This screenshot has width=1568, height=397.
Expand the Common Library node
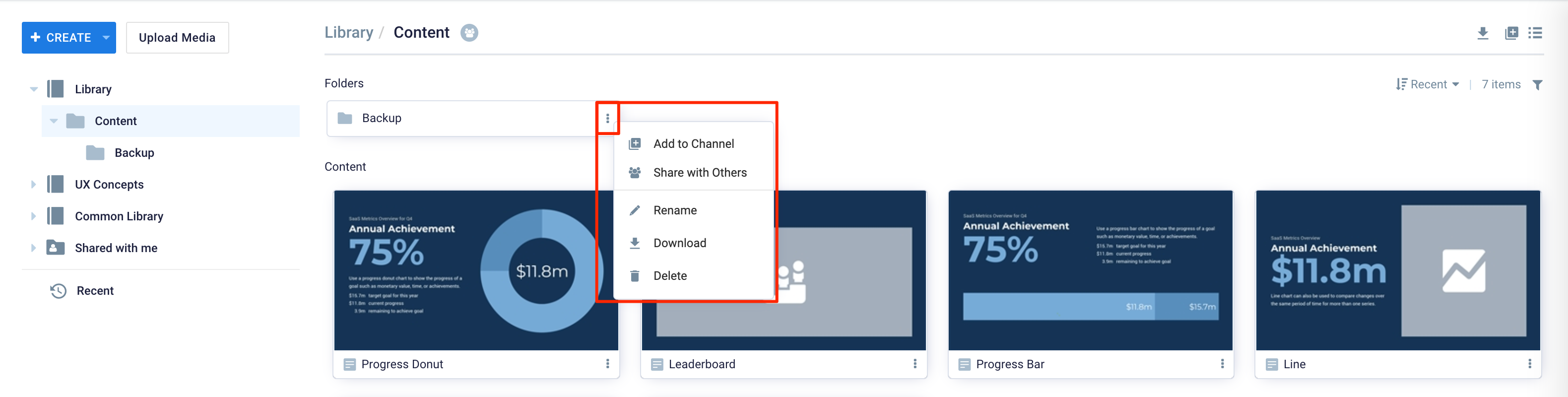pyautogui.click(x=33, y=216)
